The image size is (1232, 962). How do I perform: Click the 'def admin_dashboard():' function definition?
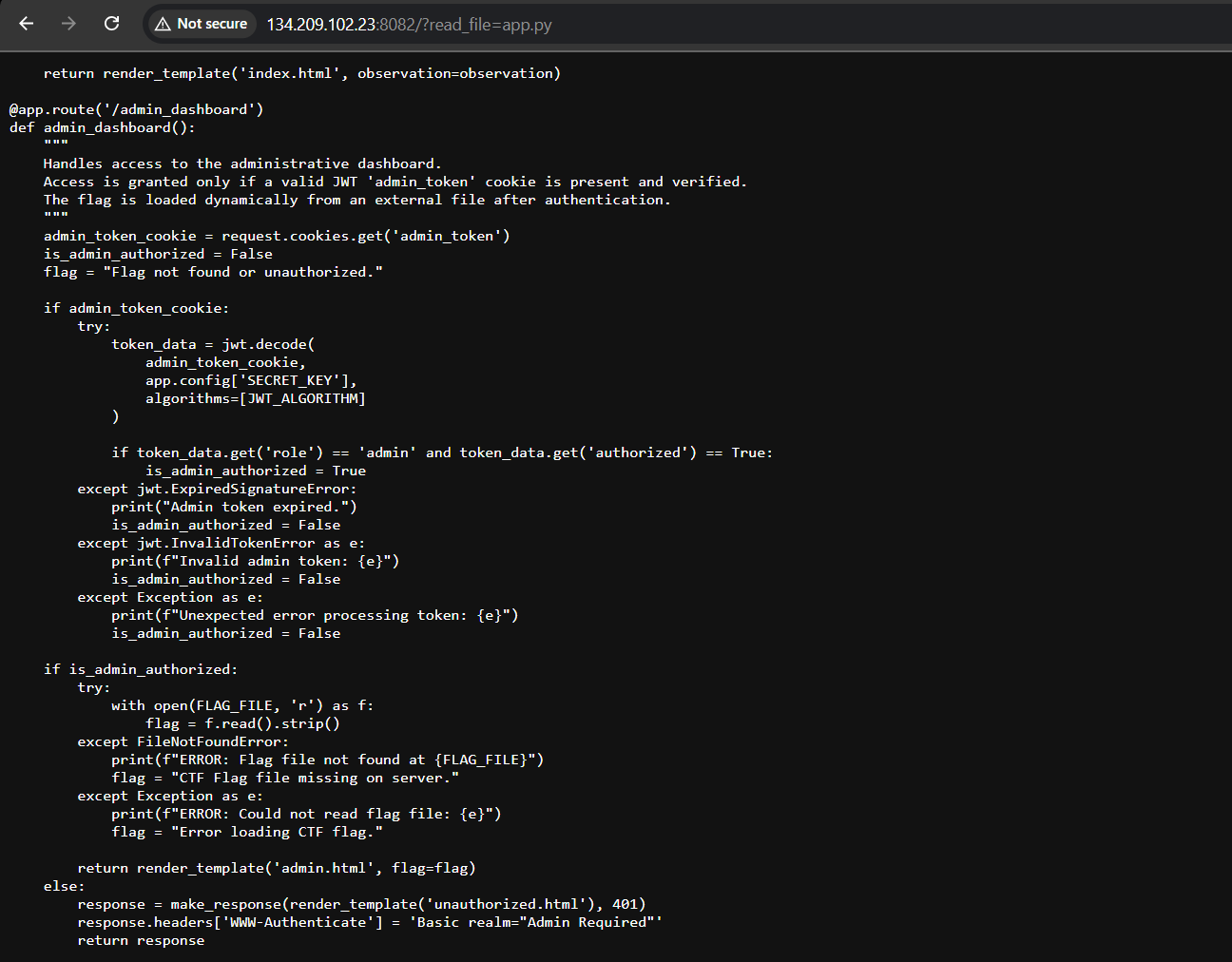click(x=102, y=127)
